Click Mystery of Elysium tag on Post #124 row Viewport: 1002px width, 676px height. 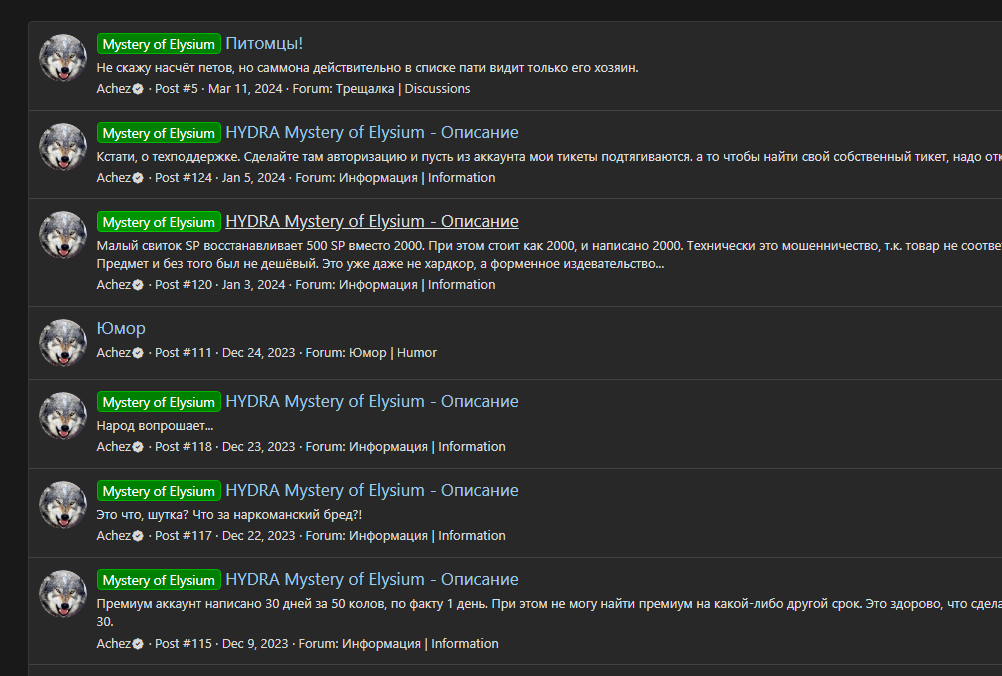[x=158, y=134]
